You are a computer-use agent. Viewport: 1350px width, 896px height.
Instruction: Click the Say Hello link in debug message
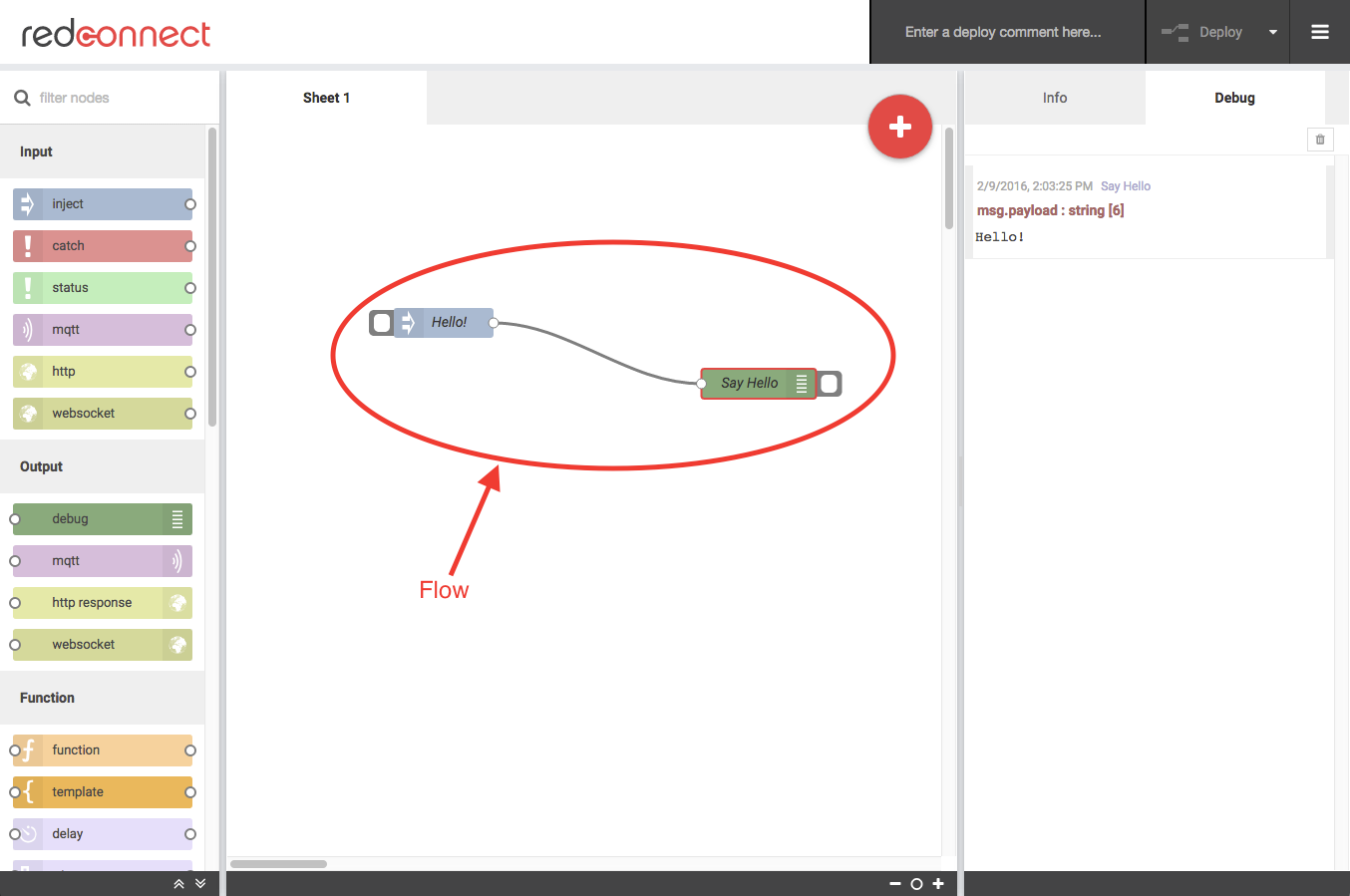tap(1126, 186)
